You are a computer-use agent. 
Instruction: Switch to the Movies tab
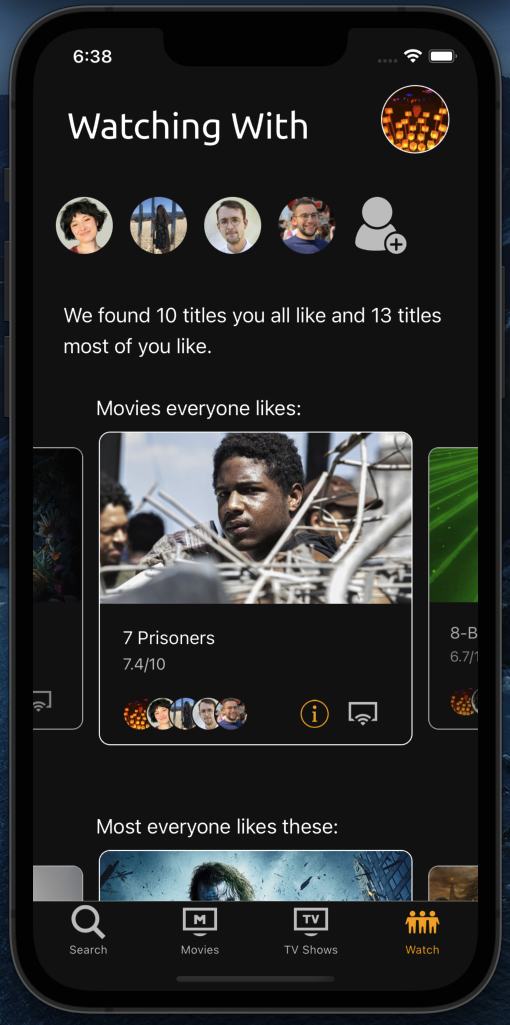click(199, 931)
